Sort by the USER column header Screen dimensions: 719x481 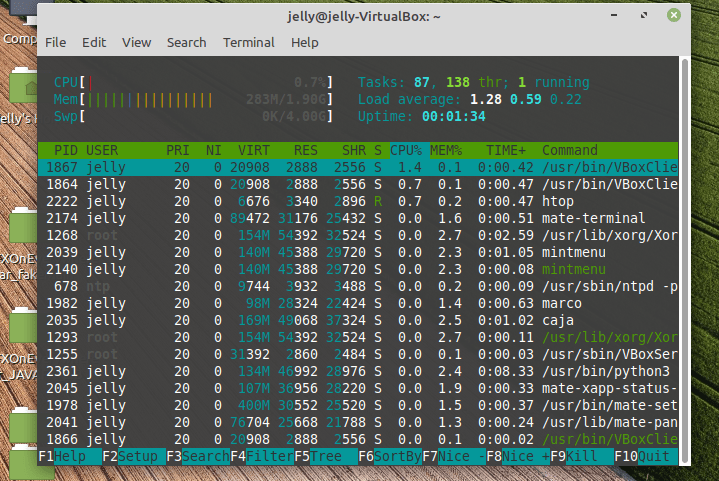102,150
